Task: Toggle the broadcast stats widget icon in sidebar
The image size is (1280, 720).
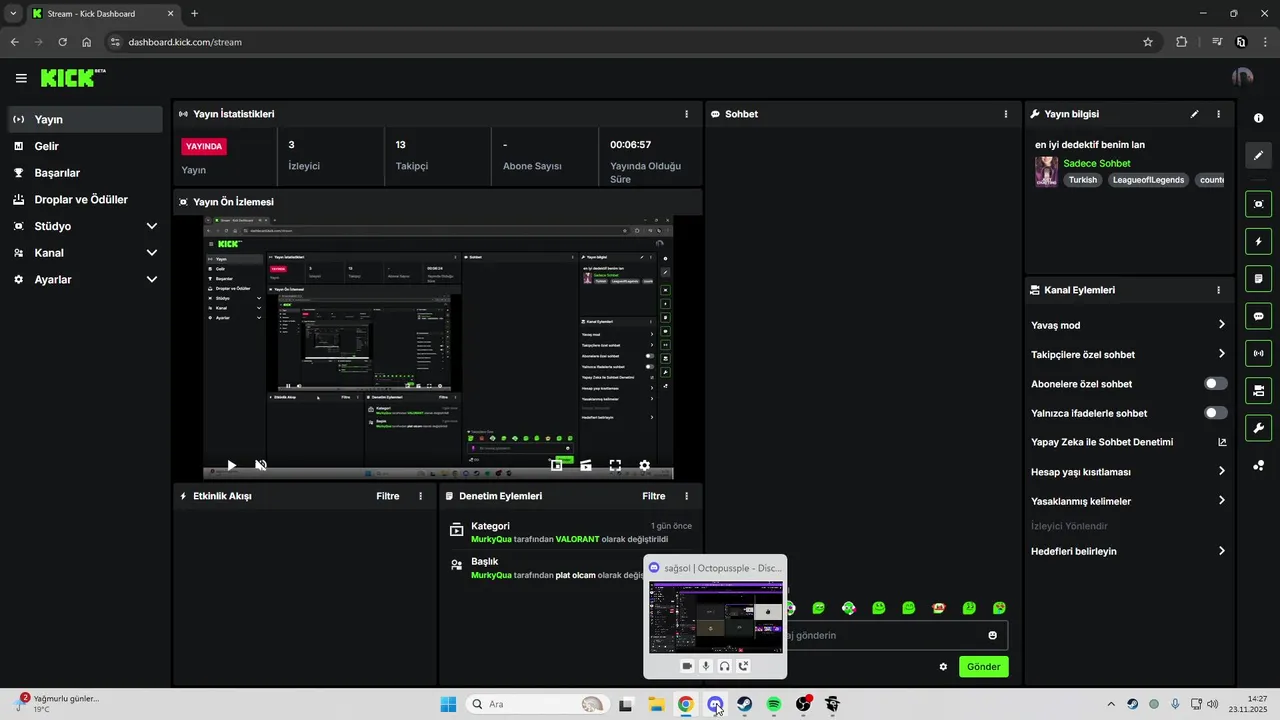Action: point(1258,353)
